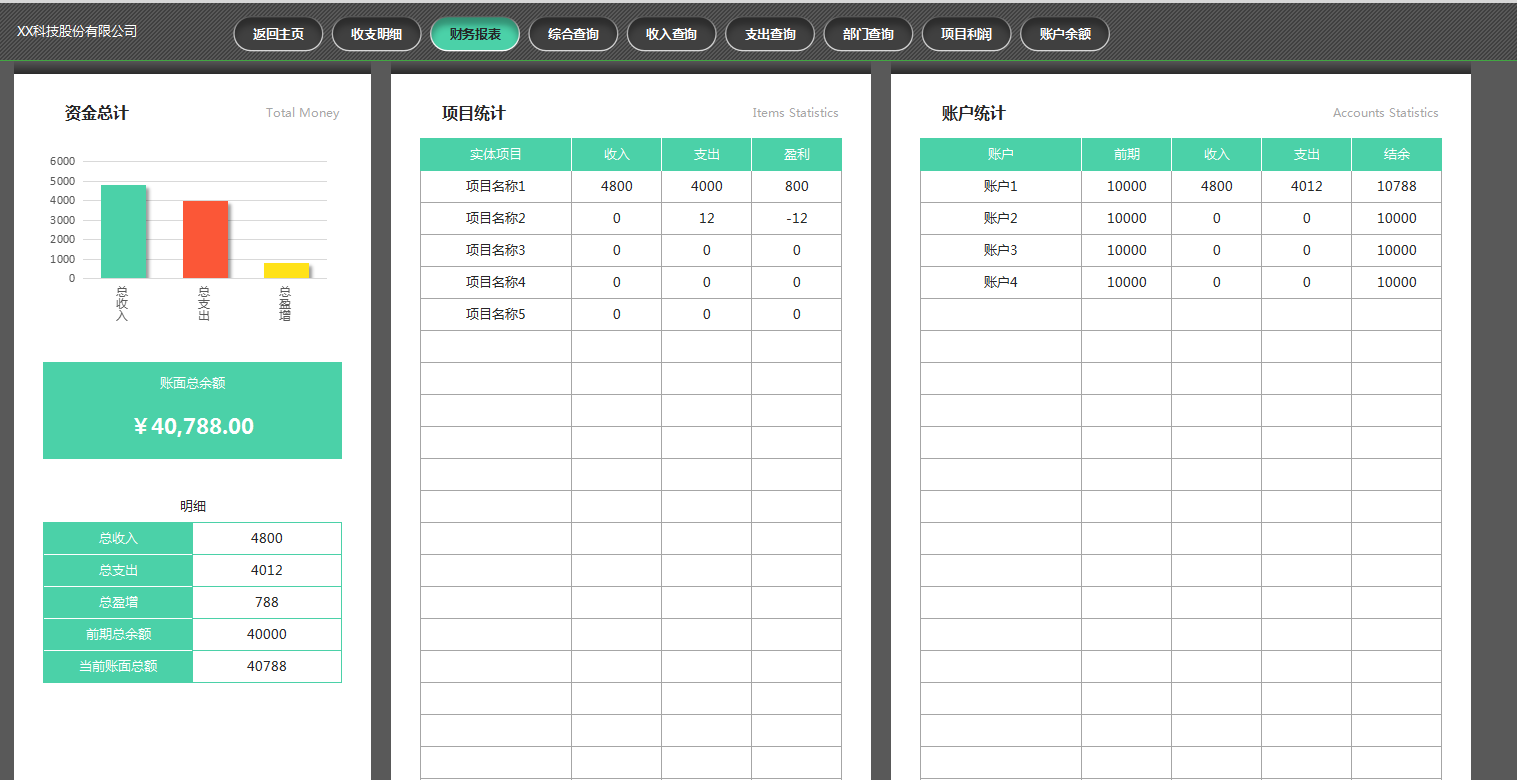Select the 账户1 row label

click(x=1001, y=186)
